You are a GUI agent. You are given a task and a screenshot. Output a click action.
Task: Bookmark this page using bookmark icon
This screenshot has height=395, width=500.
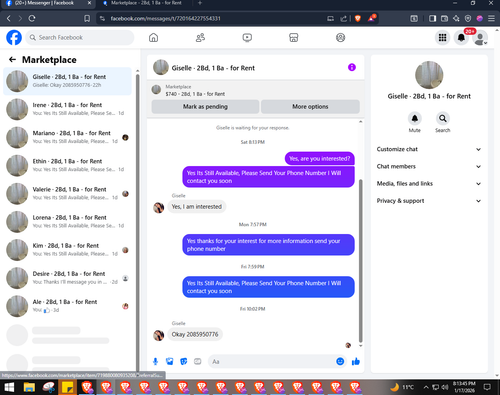pos(87,18)
